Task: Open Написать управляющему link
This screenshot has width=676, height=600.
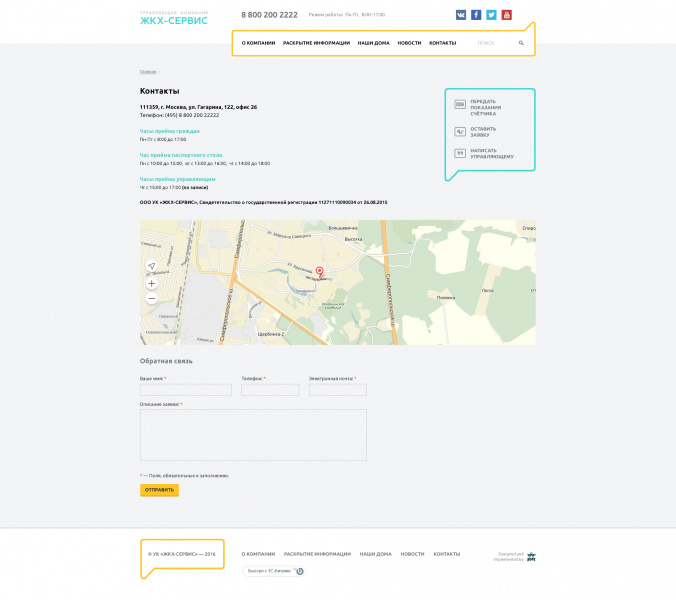Action: (x=491, y=154)
